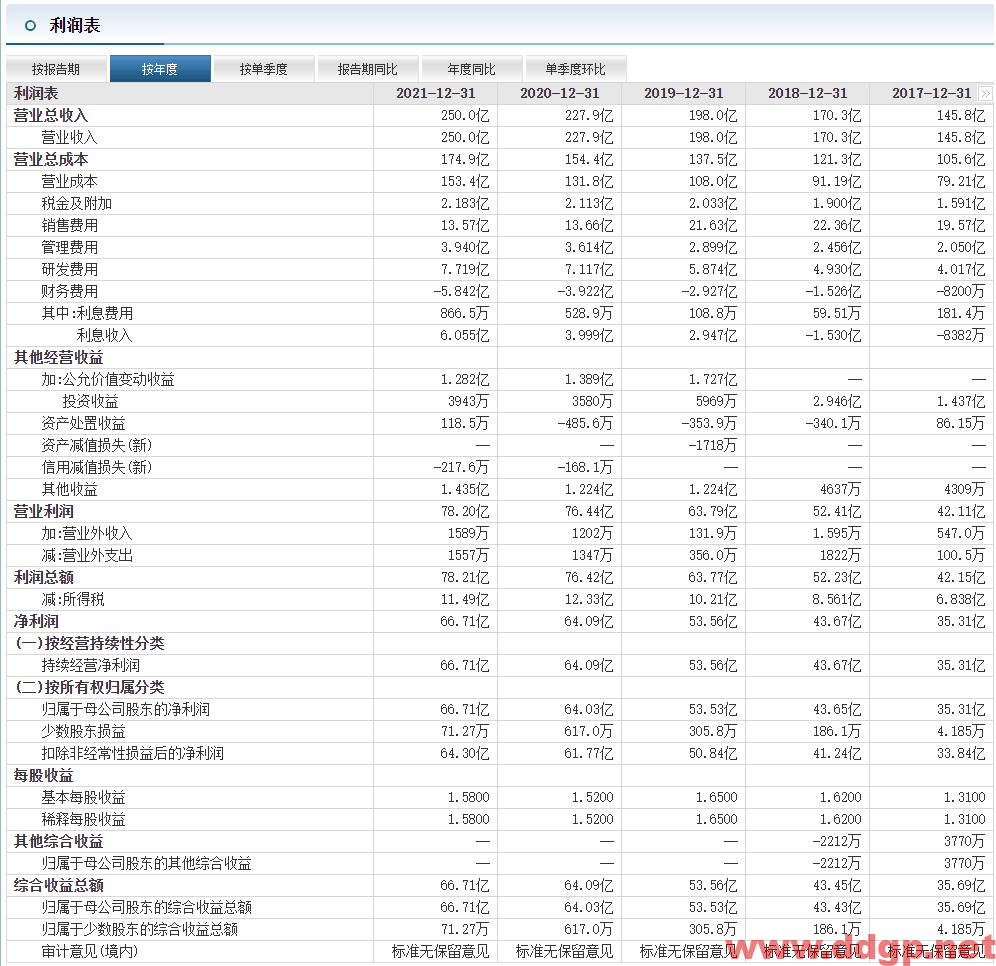
Task: Click the 2019 资产减值损失 value -1718万
Action: click(x=712, y=446)
